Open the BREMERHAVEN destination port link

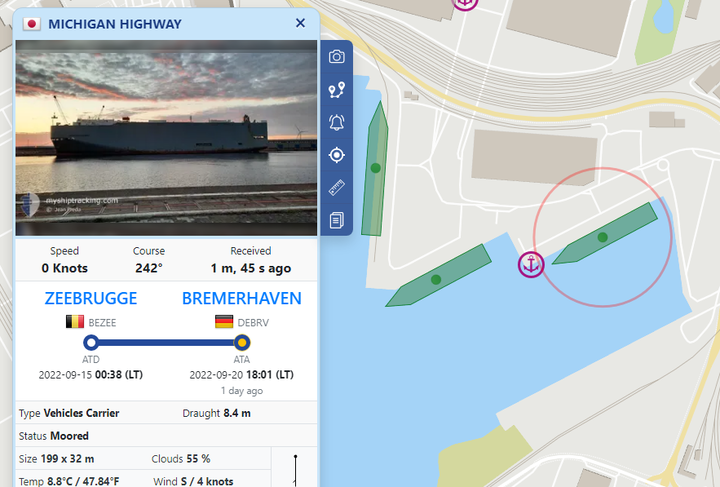click(x=242, y=298)
